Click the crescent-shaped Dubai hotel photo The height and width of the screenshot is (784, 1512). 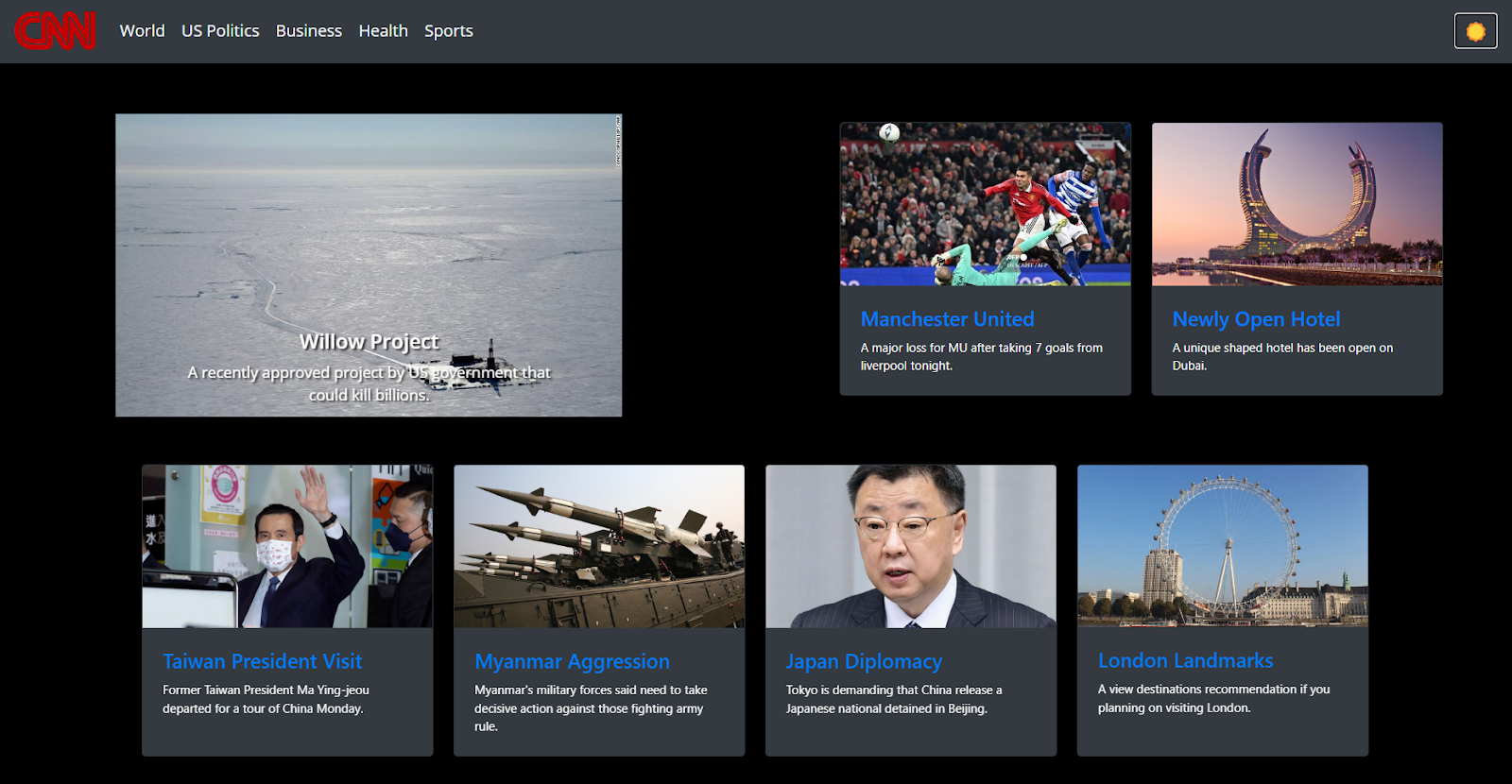(1297, 204)
